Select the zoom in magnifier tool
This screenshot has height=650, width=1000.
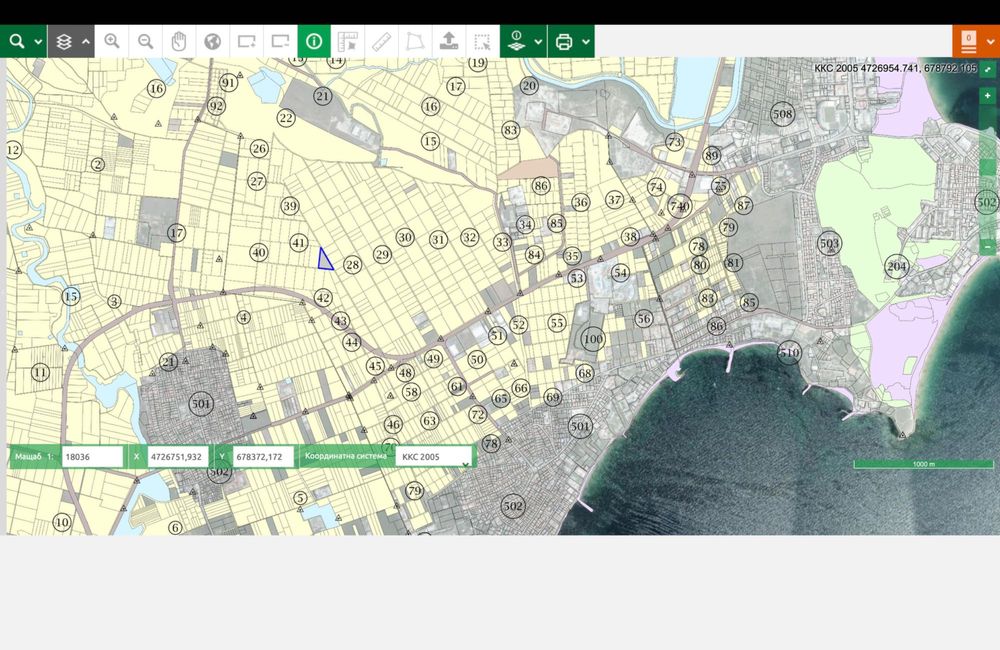pyautogui.click(x=112, y=42)
